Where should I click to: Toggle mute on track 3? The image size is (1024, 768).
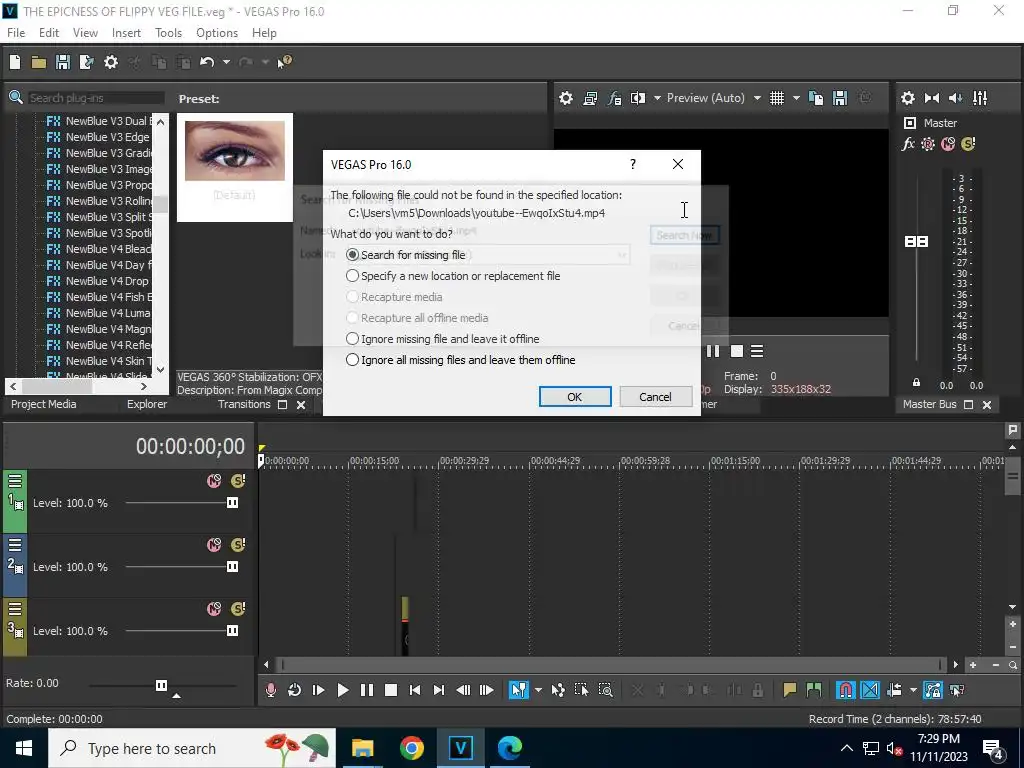coord(214,609)
